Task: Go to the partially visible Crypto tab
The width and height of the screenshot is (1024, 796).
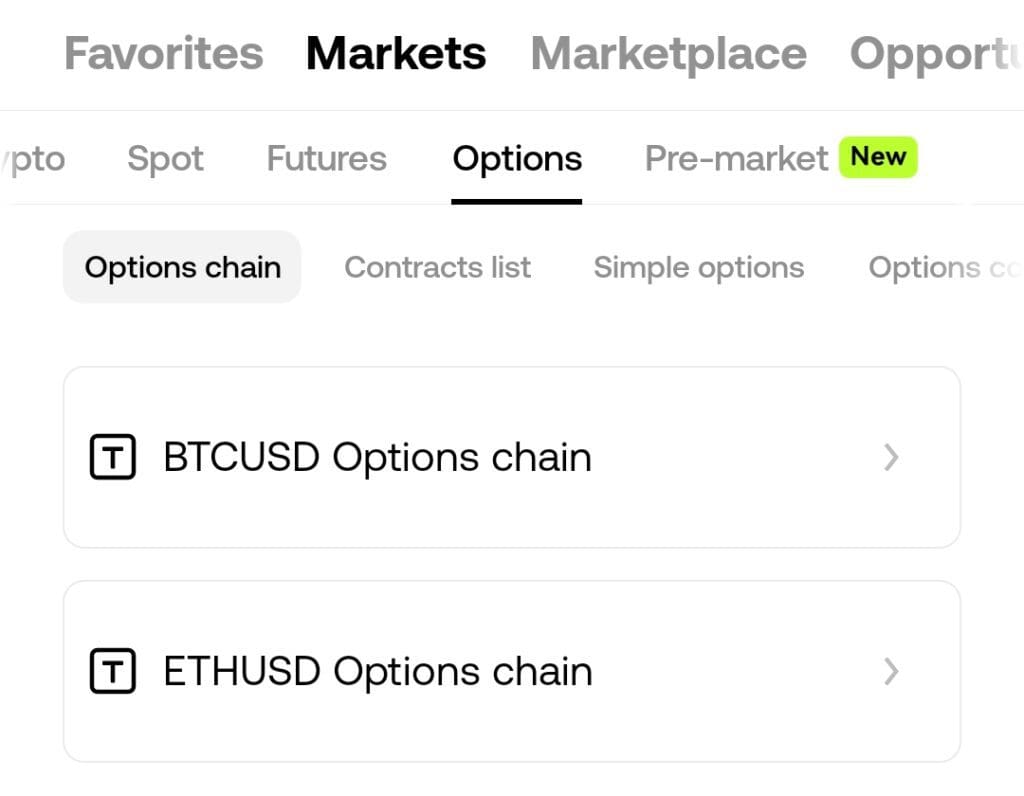Action: (36, 159)
